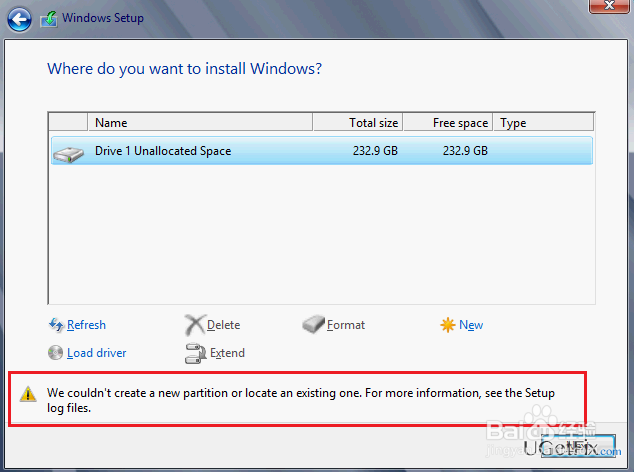Click the Extend partition icon

[x=196, y=353]
